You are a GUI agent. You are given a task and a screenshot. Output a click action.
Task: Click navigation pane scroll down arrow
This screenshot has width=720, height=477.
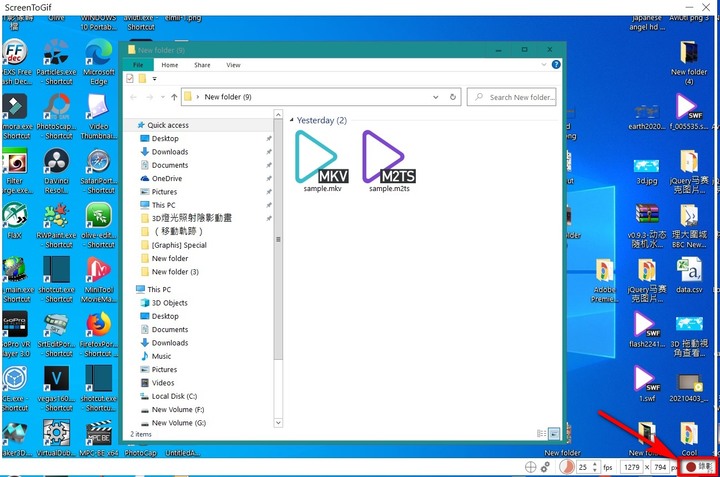click(x=278, y=422)
